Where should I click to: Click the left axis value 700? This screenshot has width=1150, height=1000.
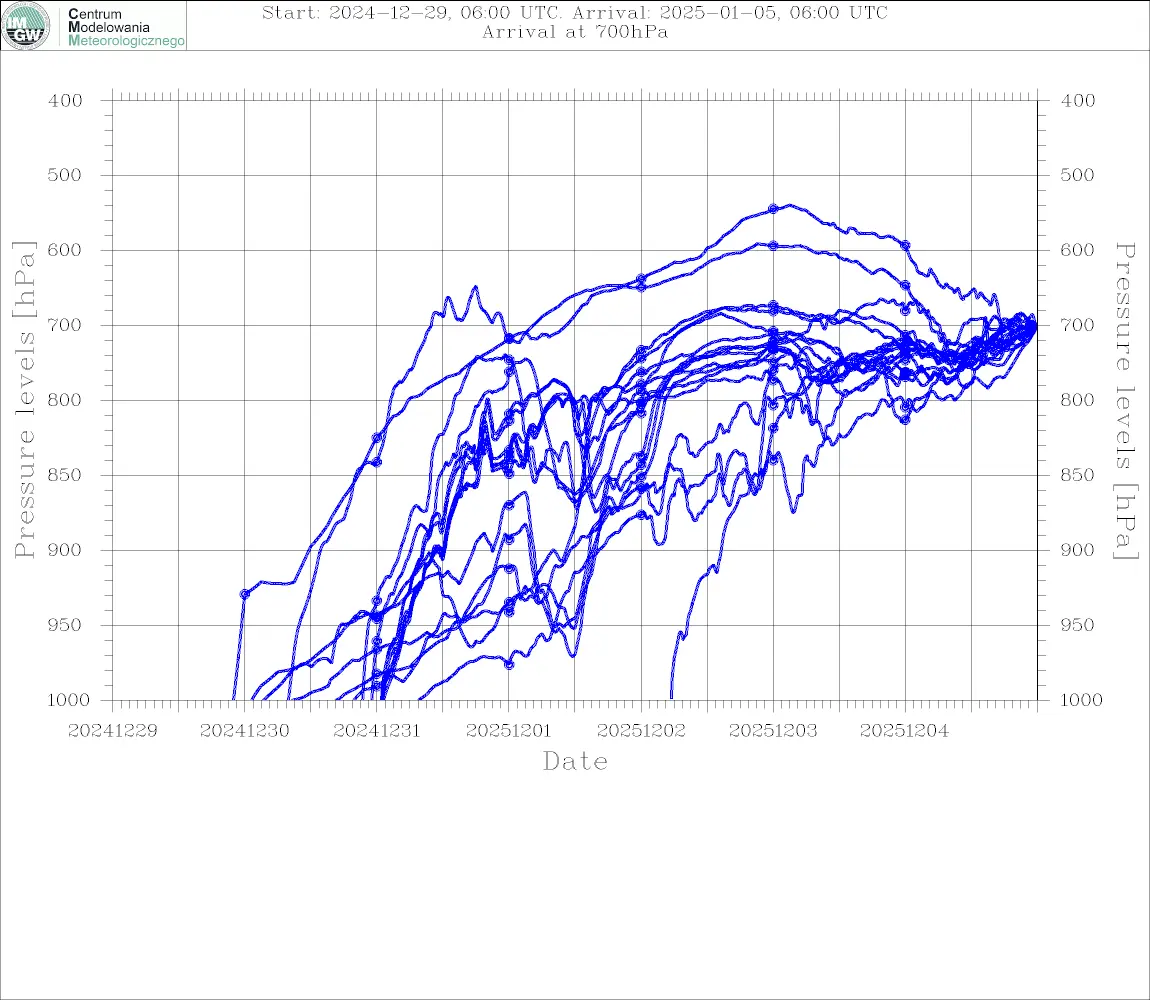(x=65, y=325)
